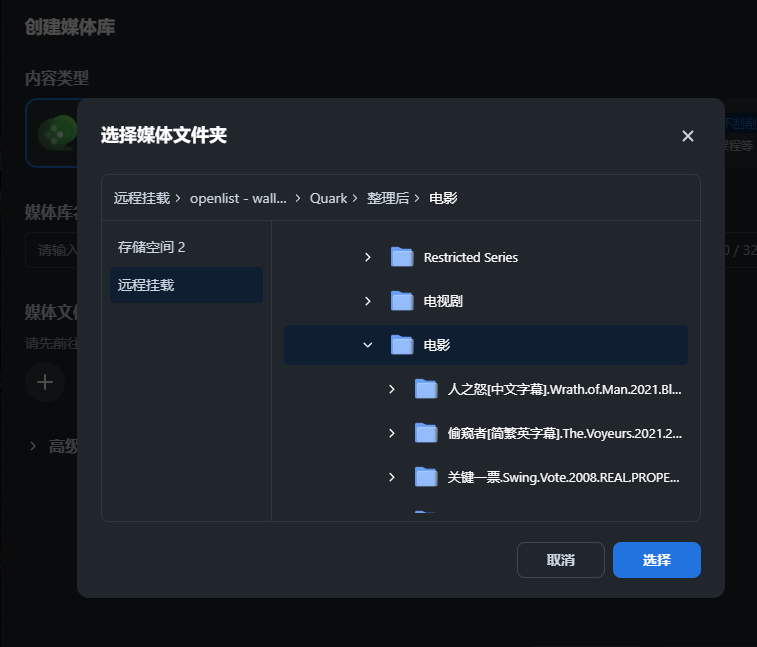Select the green content type card
The image size is (757, 647).
52,133
